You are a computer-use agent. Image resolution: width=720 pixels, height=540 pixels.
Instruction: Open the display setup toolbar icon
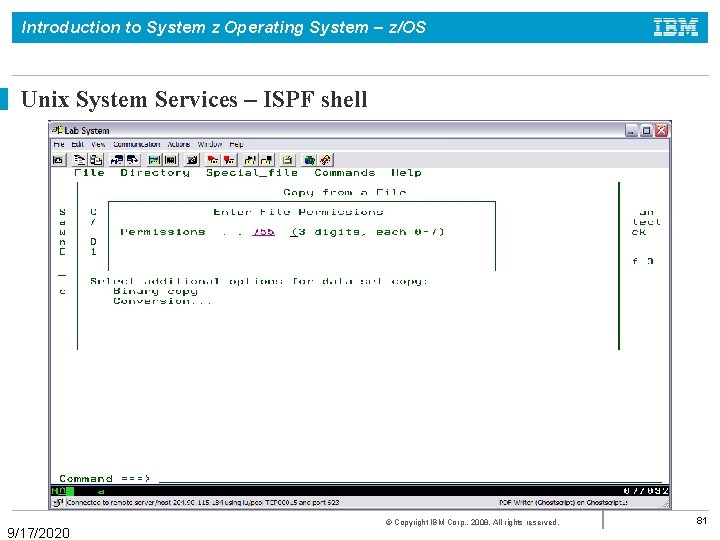pyautogui.click(x=155, y=160)
